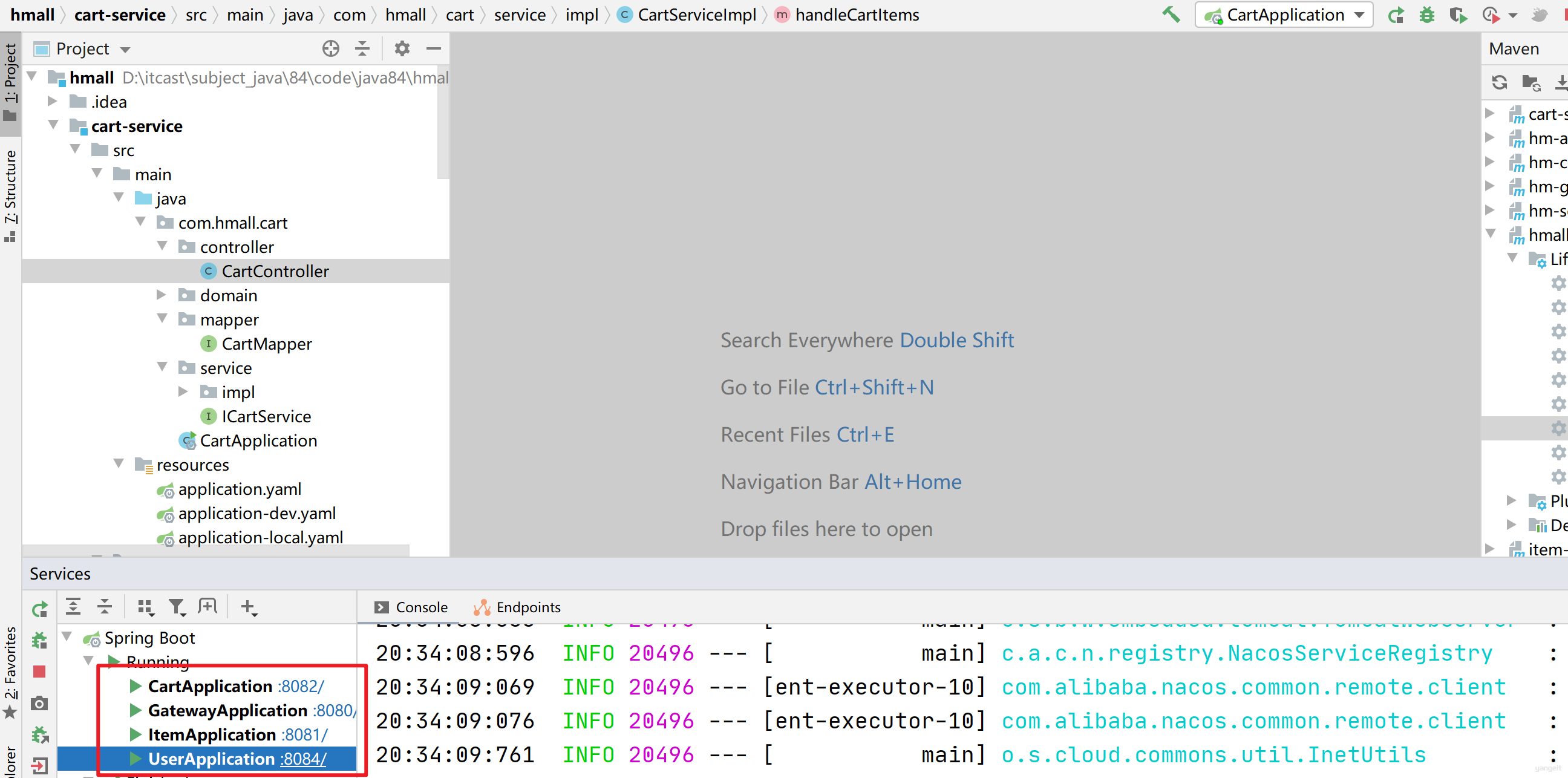Image resolution: width=1568 pixels, height=778 pixels.
Task: Open the profiler run icon
Action: (1491, 15)
